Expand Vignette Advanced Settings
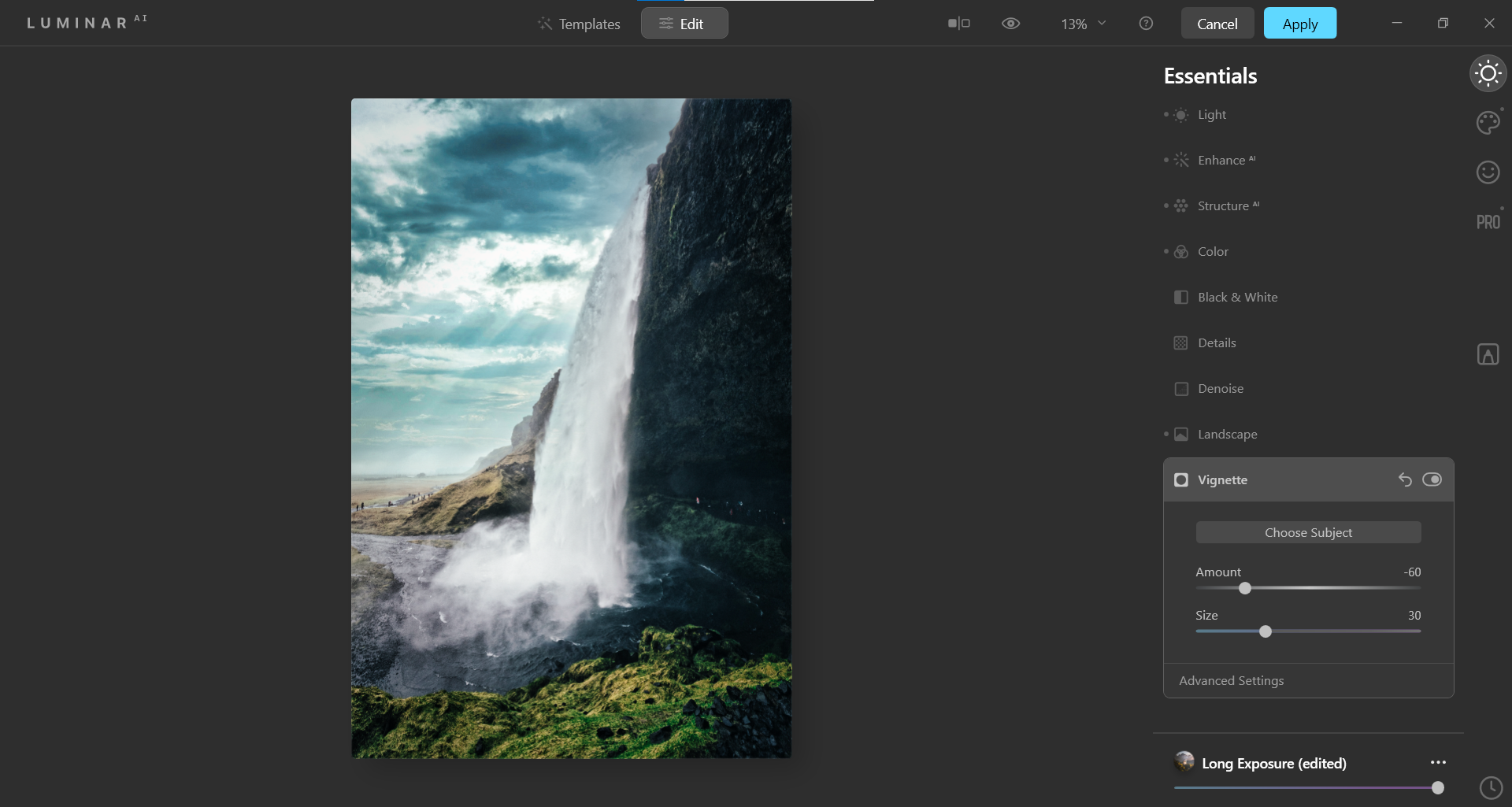The width and height of the screenshot is (1512, 807). (x=1232, y=681)
